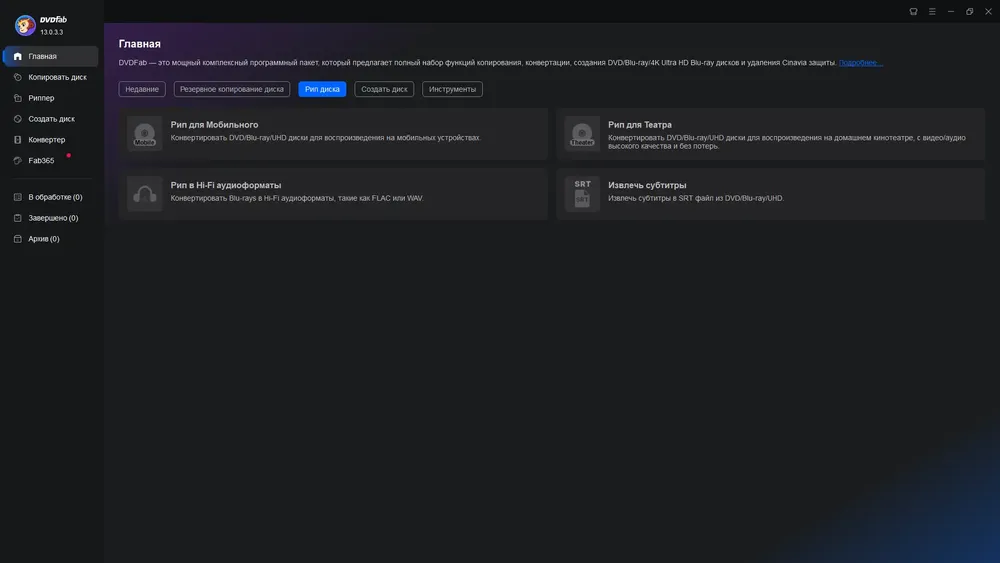
Task: Switch to Резервное копирование диска tab
Action: pyautogui.click(x=232, y=89)
